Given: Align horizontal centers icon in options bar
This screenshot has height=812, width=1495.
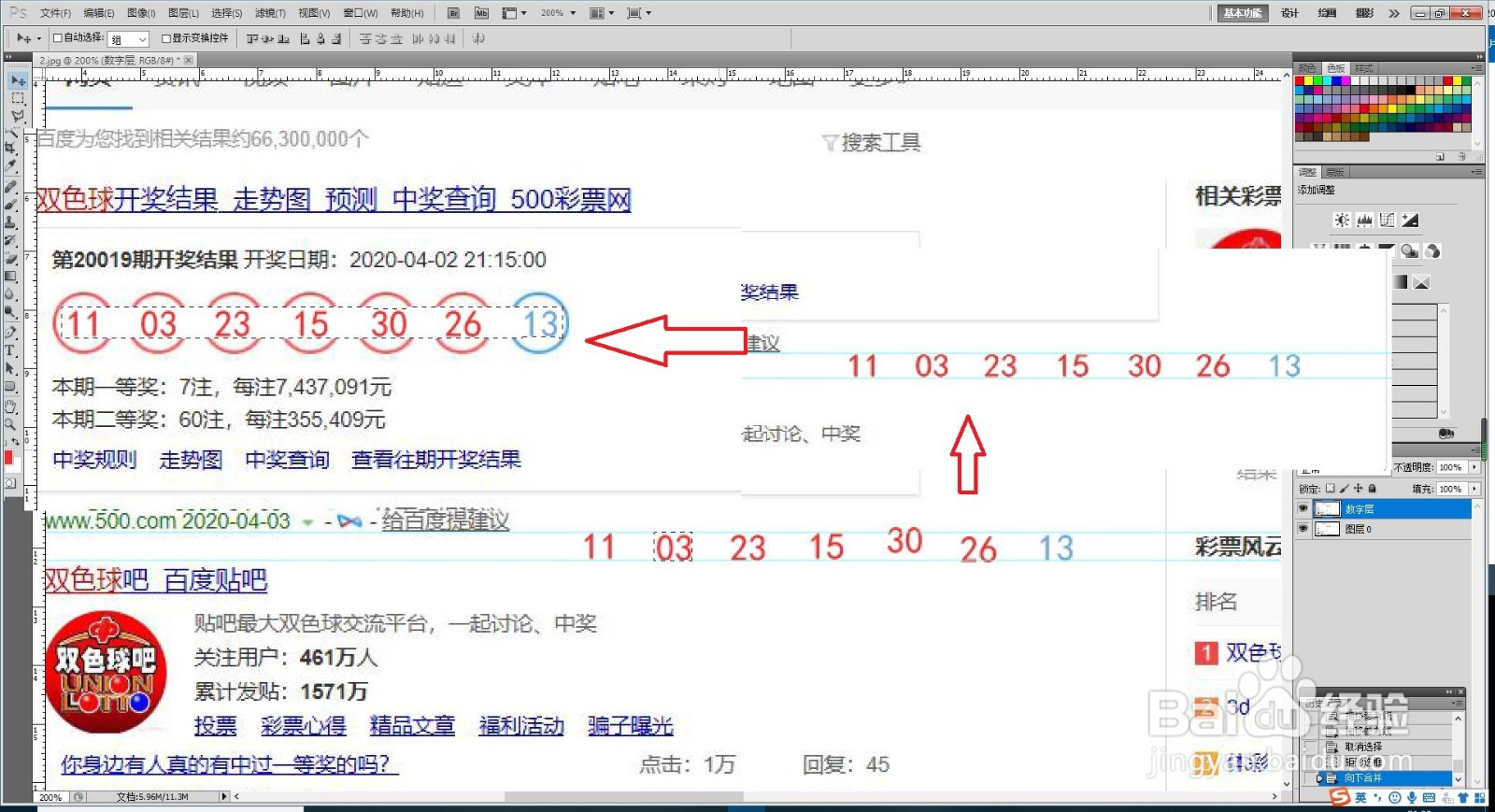Looking at the screenshot, I should (x=320, y=38).
